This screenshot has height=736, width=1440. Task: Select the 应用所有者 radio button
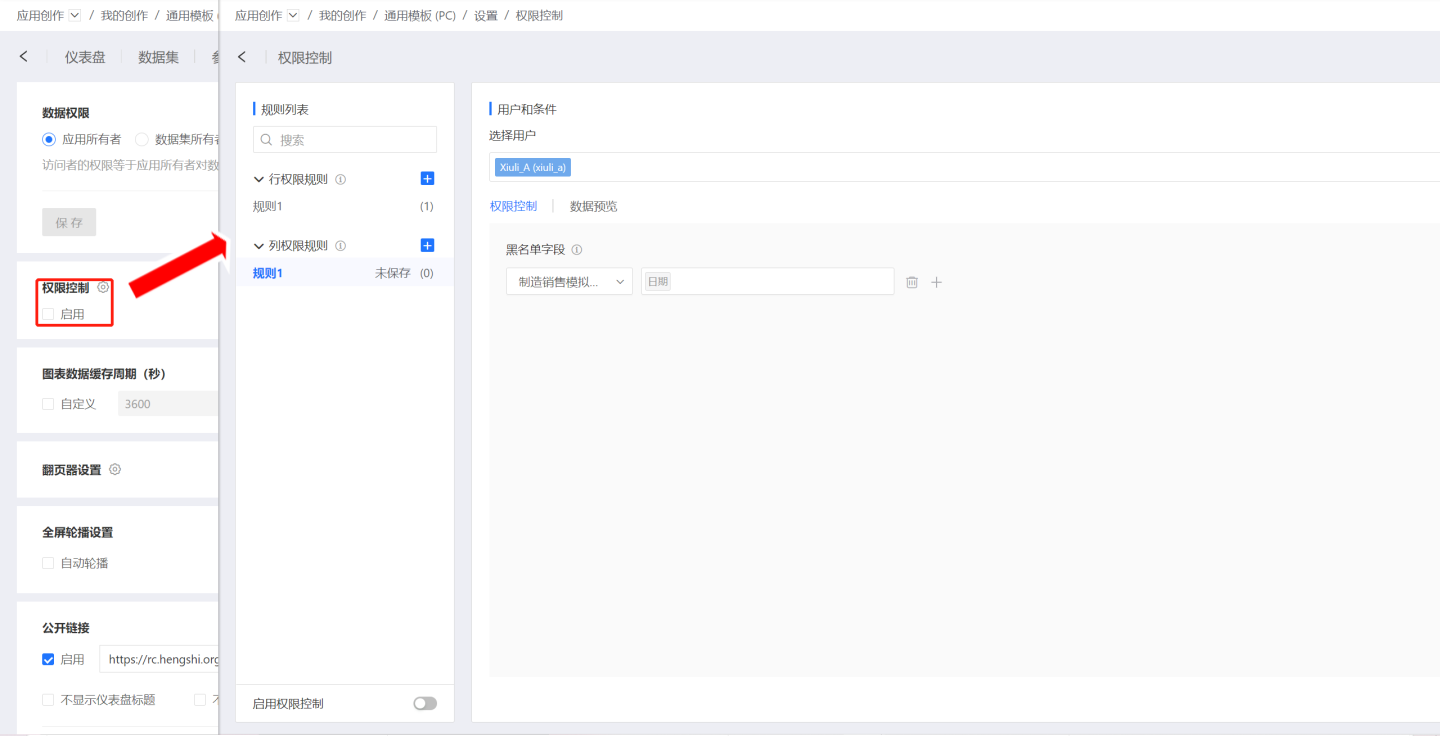coord(49,140)
